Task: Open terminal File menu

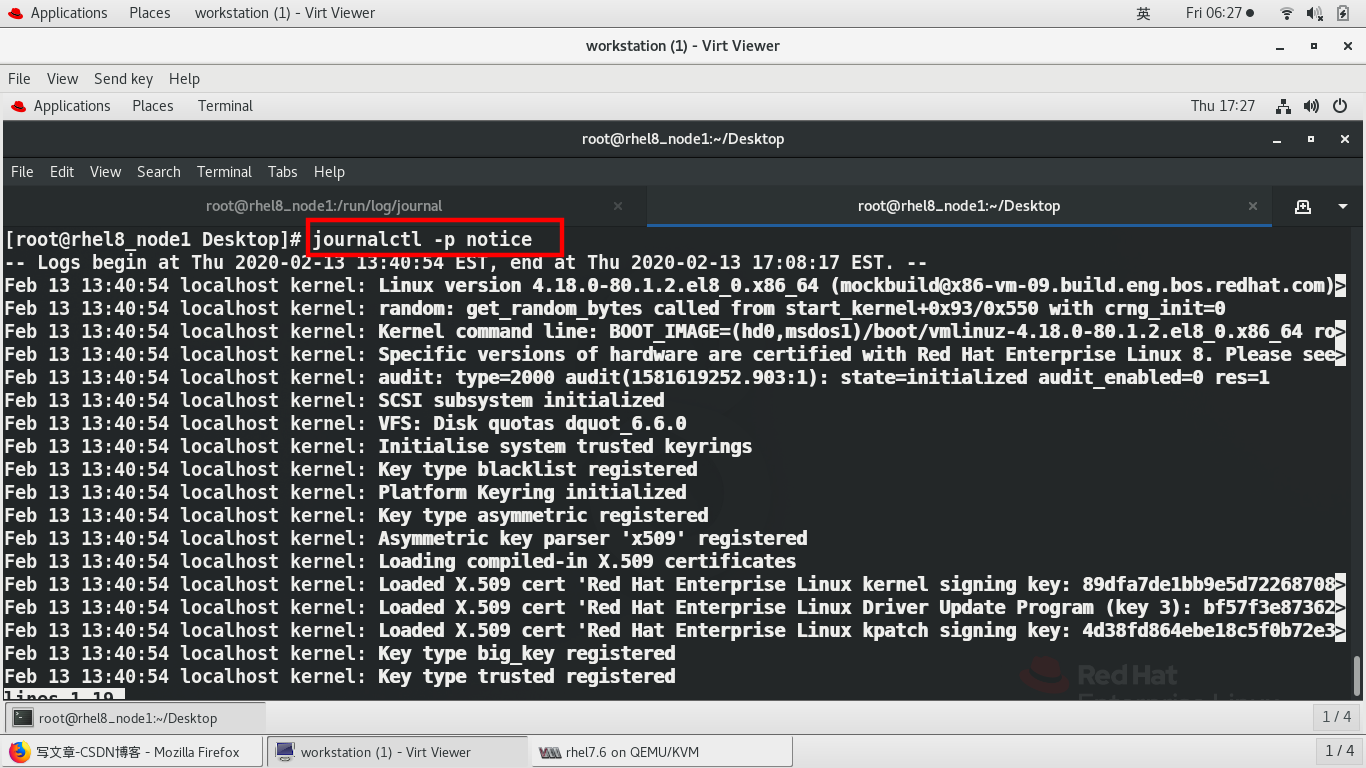Action: 22,172
